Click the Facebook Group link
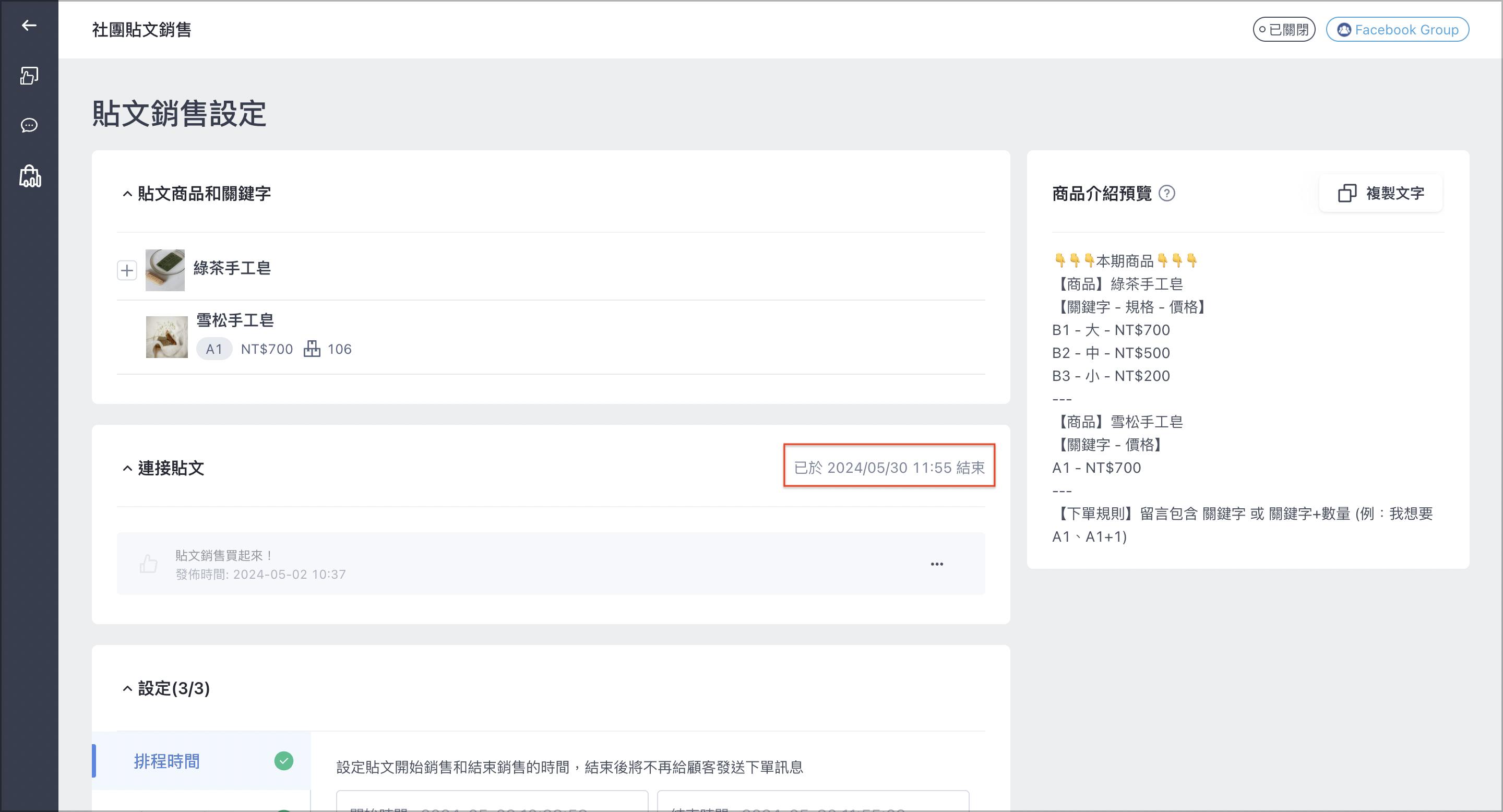Image resolution: width=1503 pixels, height=812 pixels. [1397, 30]
